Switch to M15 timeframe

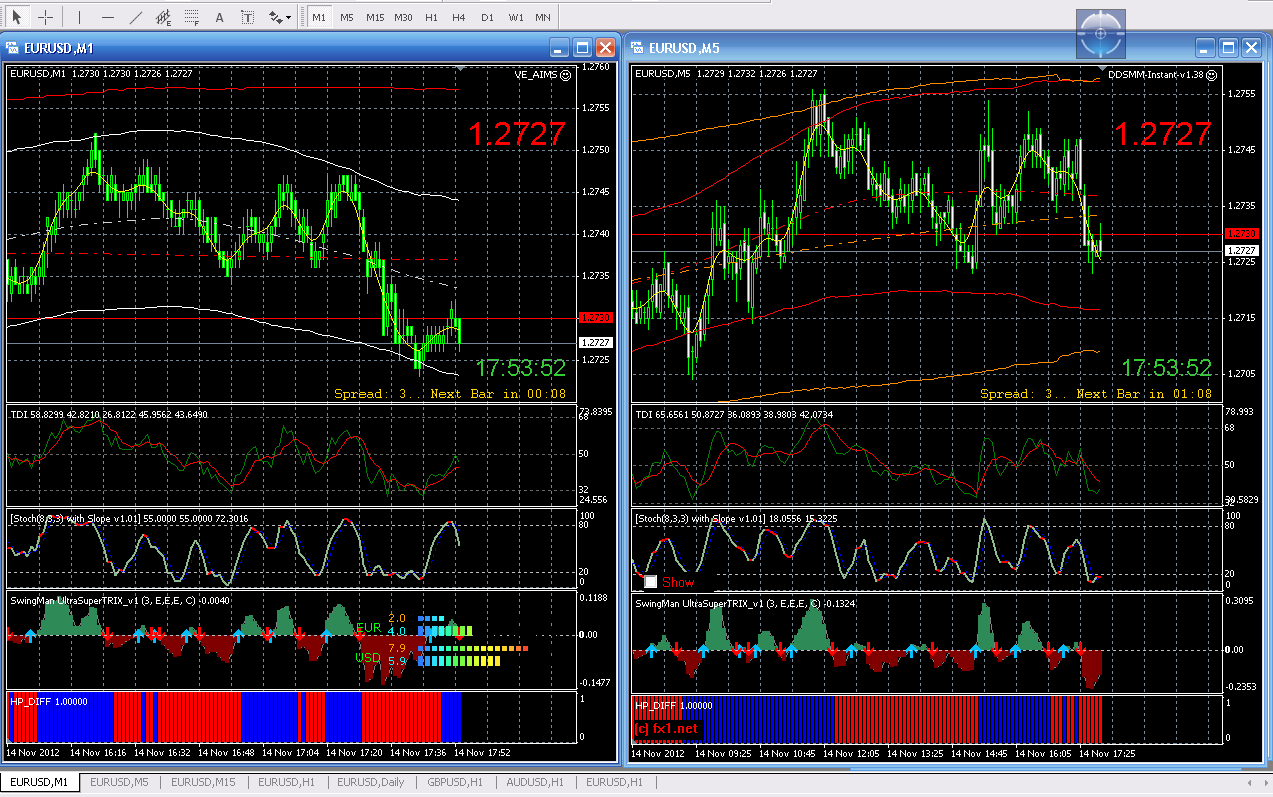(x=375, y=17)
